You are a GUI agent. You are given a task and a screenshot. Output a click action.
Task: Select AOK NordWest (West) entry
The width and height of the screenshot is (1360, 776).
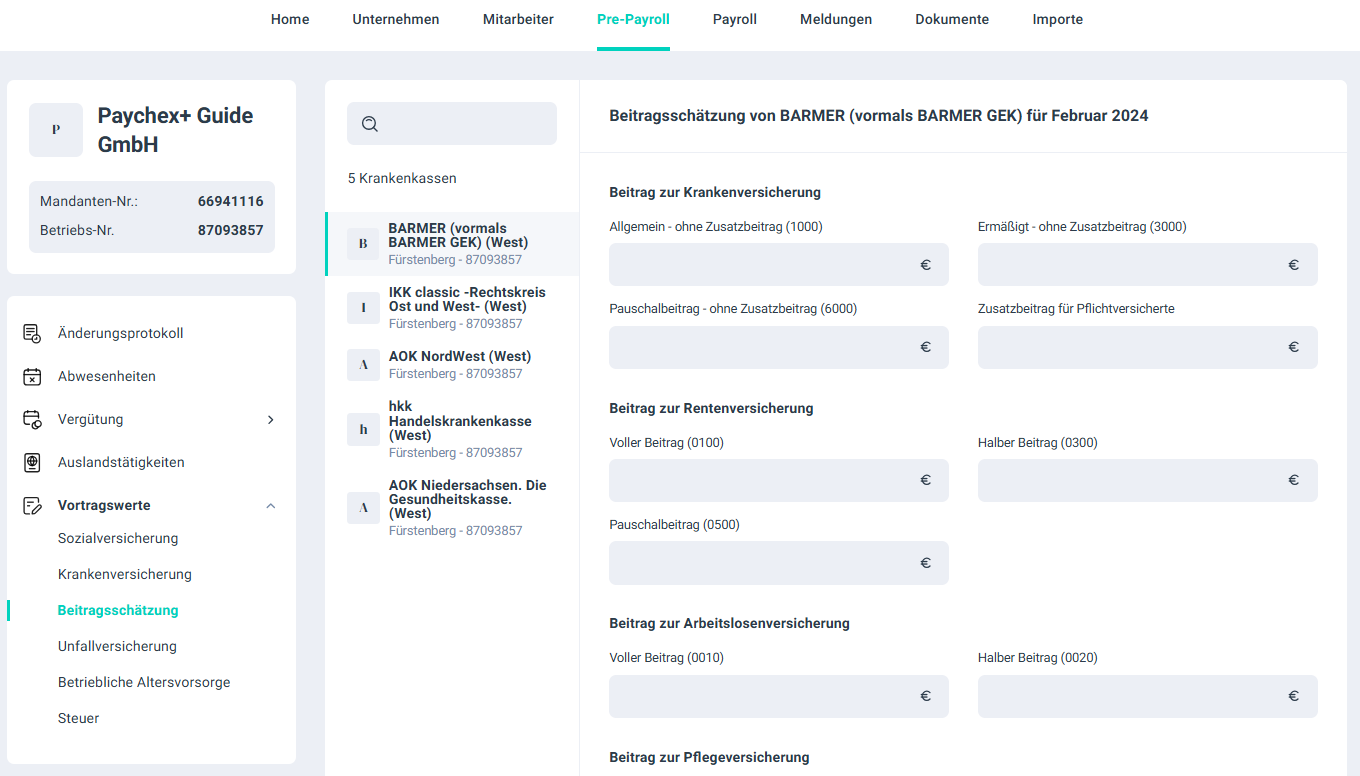452,365
